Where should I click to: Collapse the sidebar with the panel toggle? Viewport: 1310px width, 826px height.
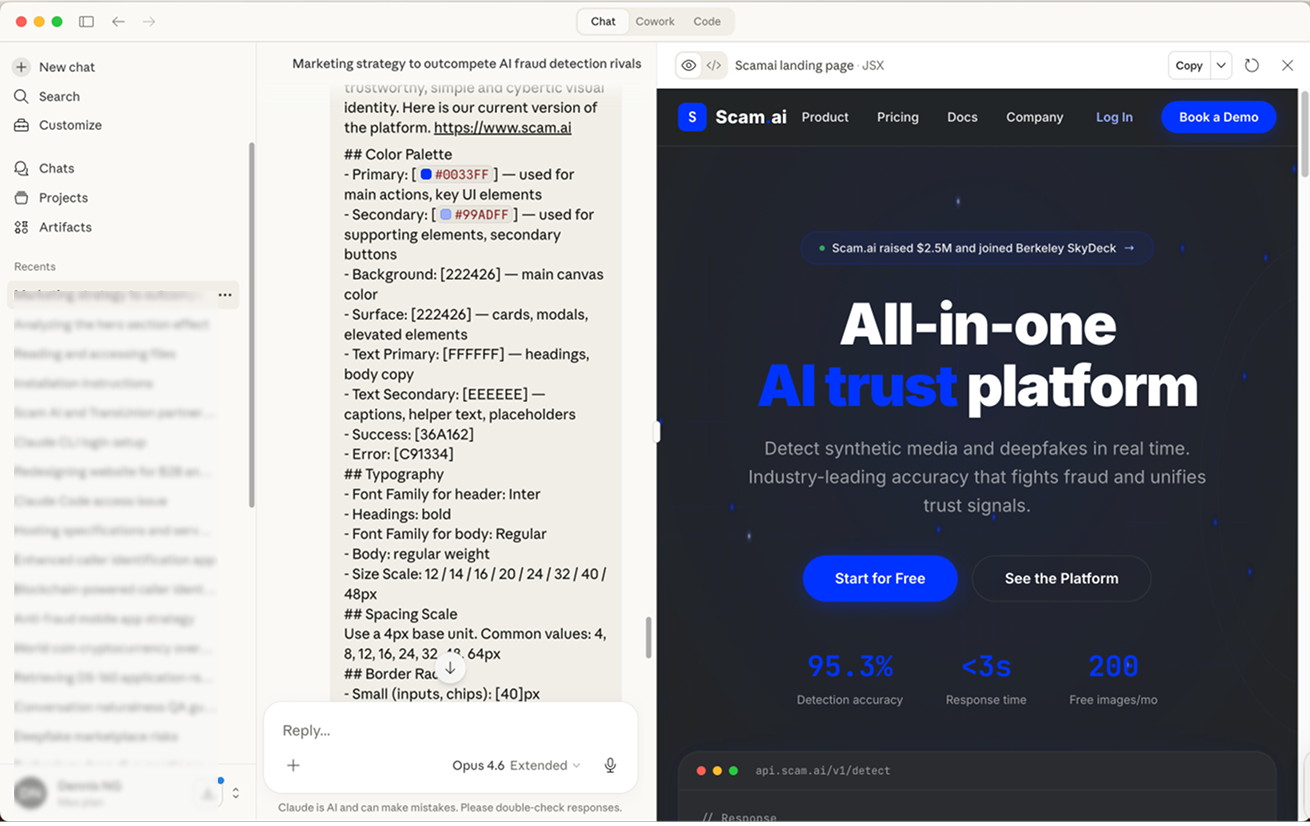[86, 21]
